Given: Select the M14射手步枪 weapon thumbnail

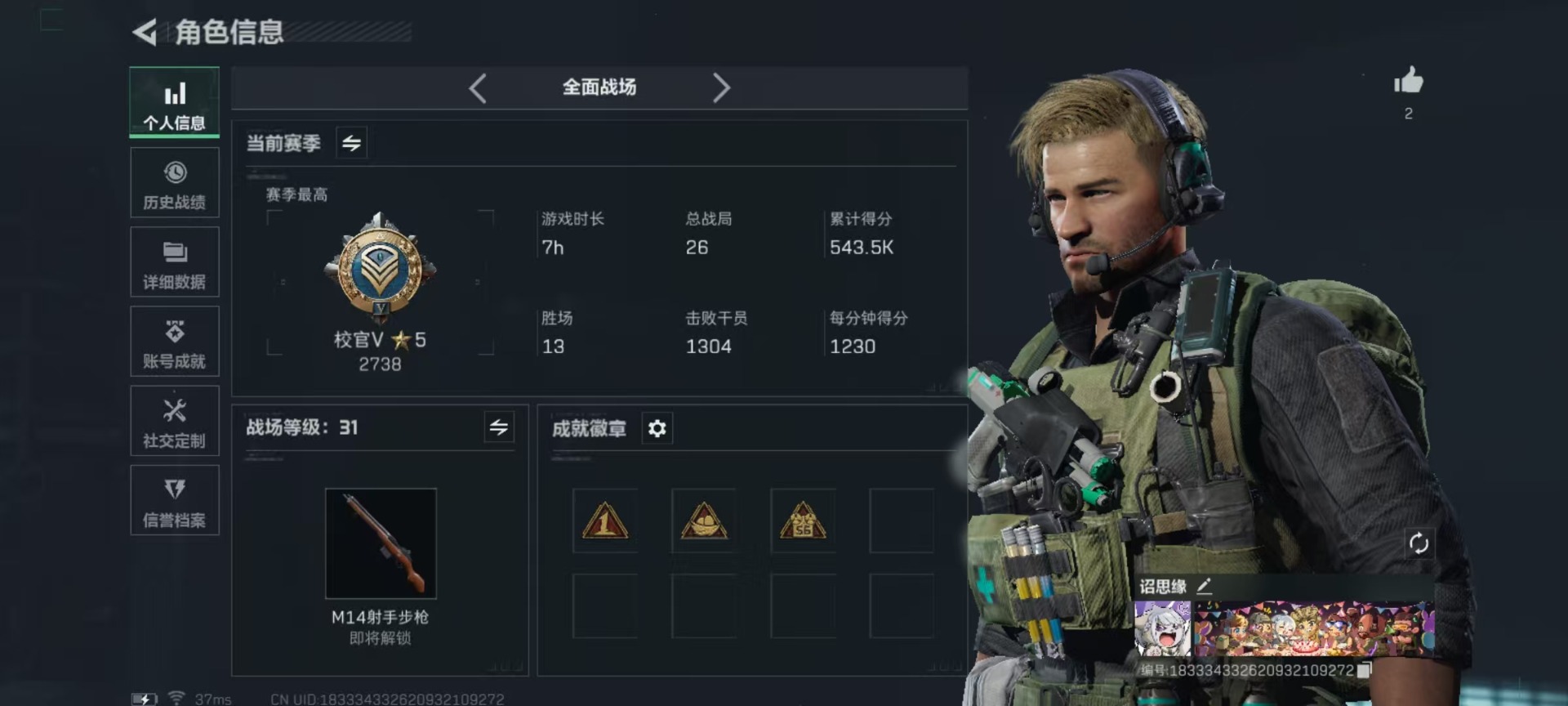Looking at the screenshot, I should pos(381,543).
